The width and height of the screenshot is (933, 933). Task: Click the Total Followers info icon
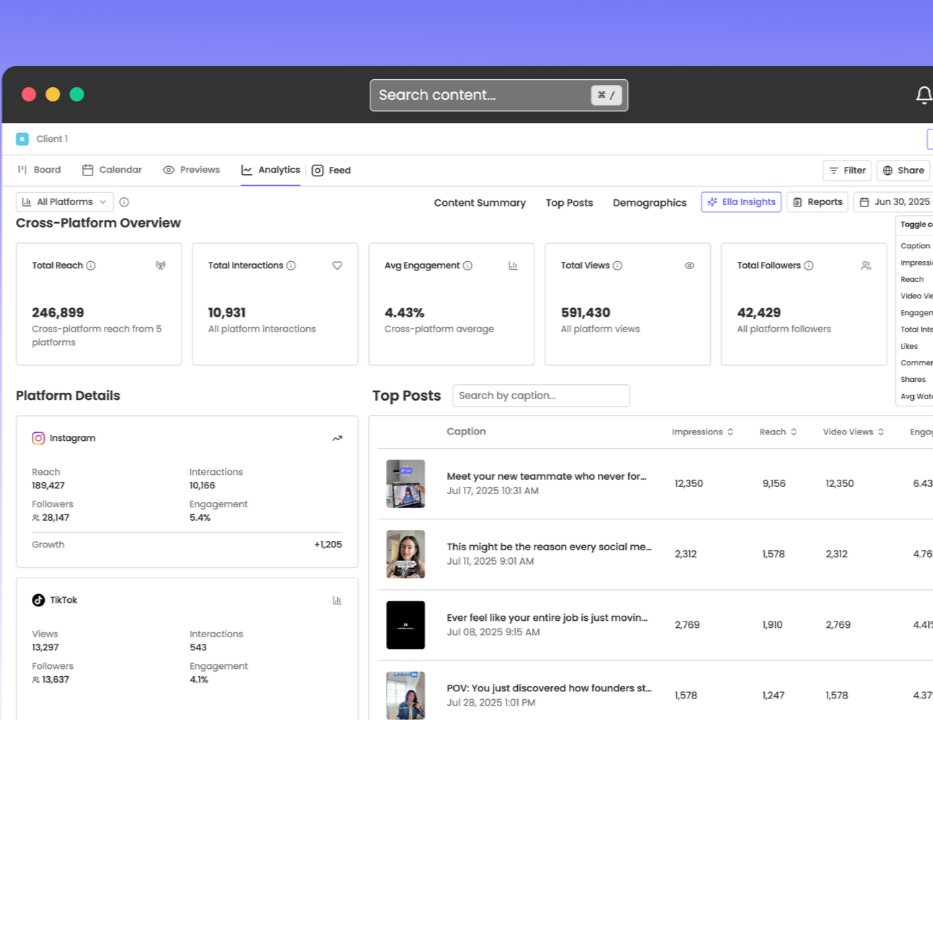[x=809, y=265]
